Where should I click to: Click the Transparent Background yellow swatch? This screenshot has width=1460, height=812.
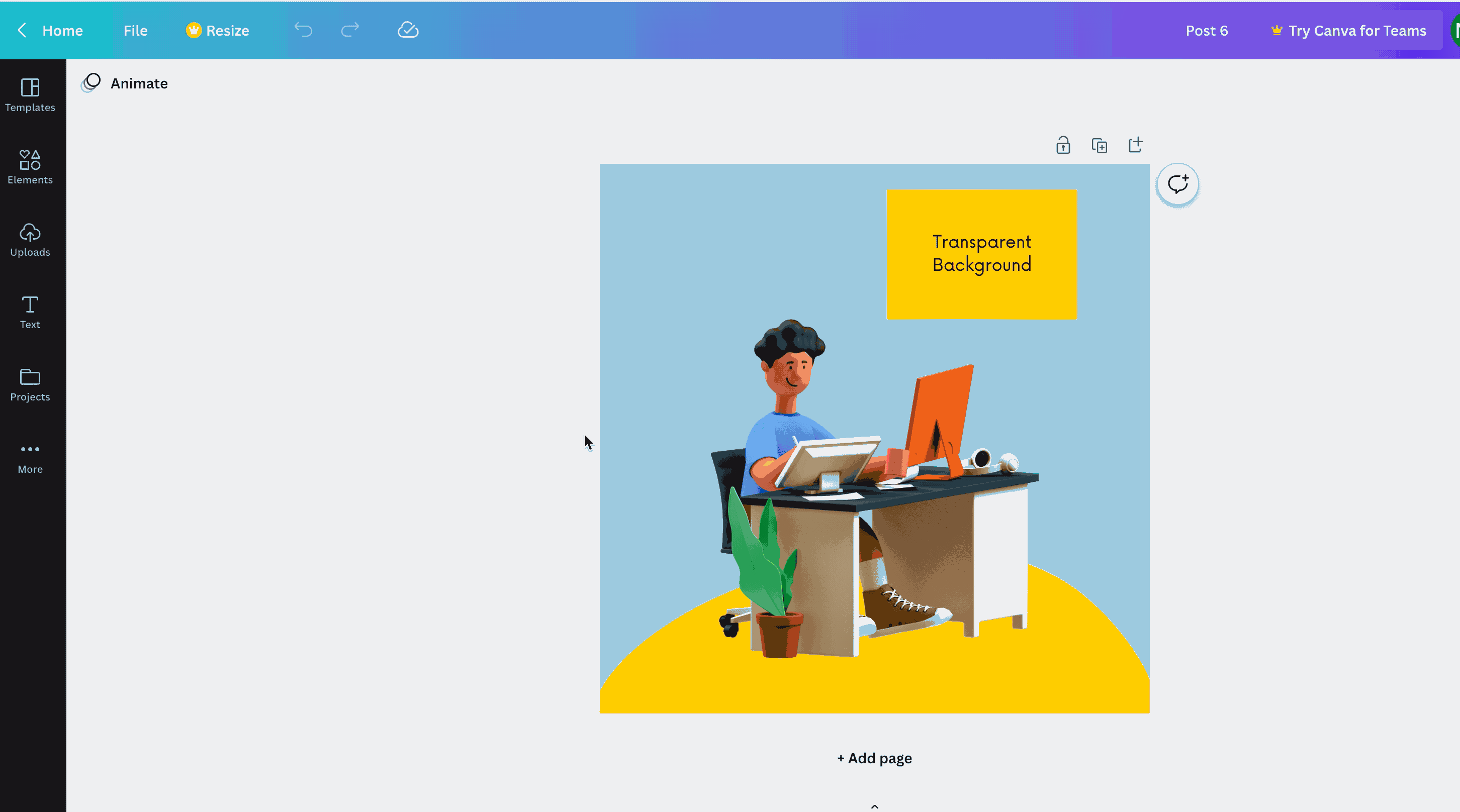click(x=982, y=253)
